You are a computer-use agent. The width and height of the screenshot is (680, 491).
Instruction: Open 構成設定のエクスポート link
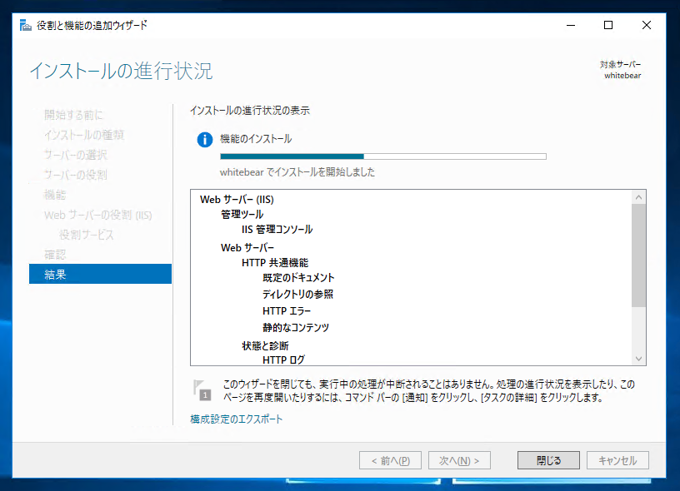coord(236,419)
